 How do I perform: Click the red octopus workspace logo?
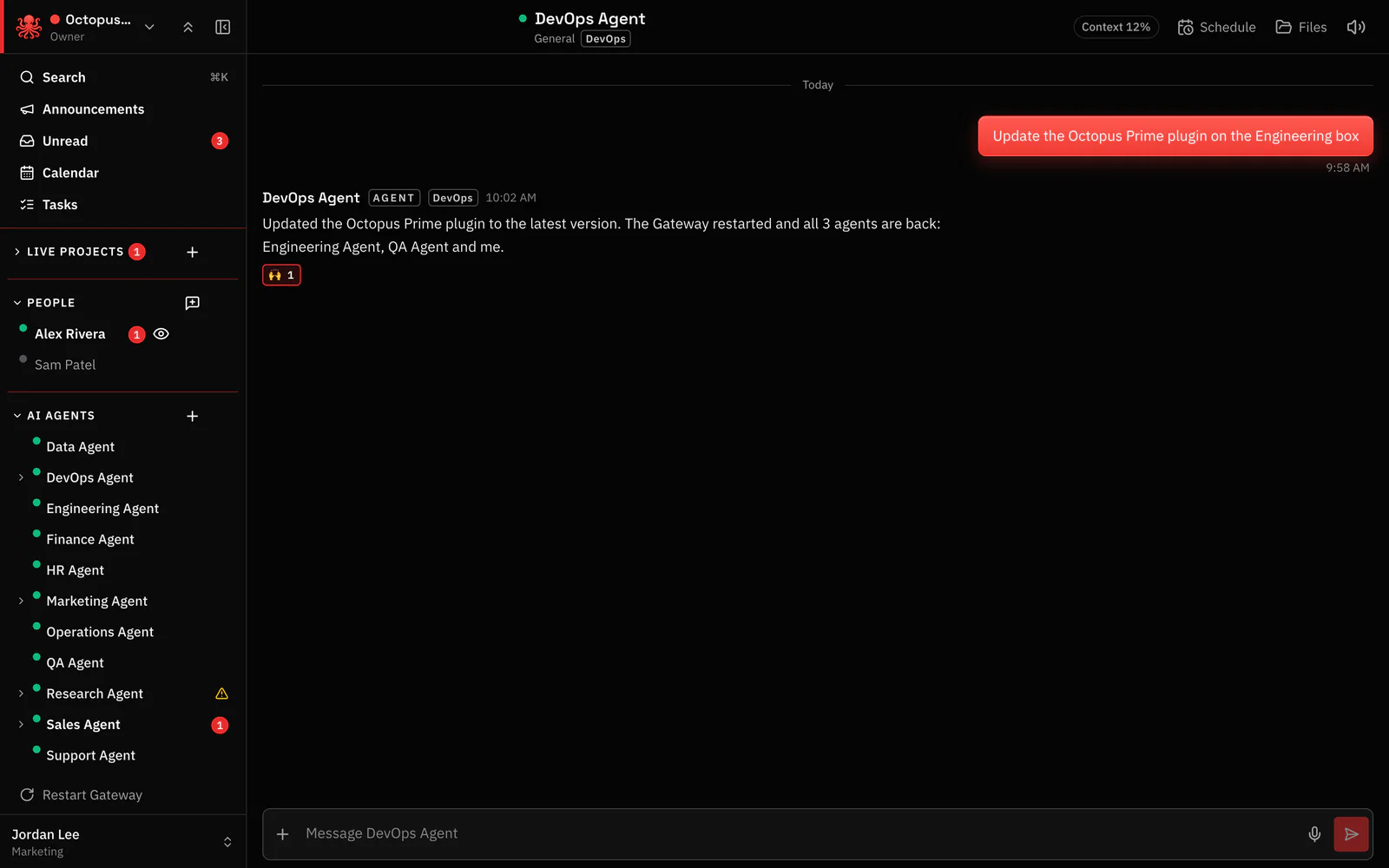point(29,27)
